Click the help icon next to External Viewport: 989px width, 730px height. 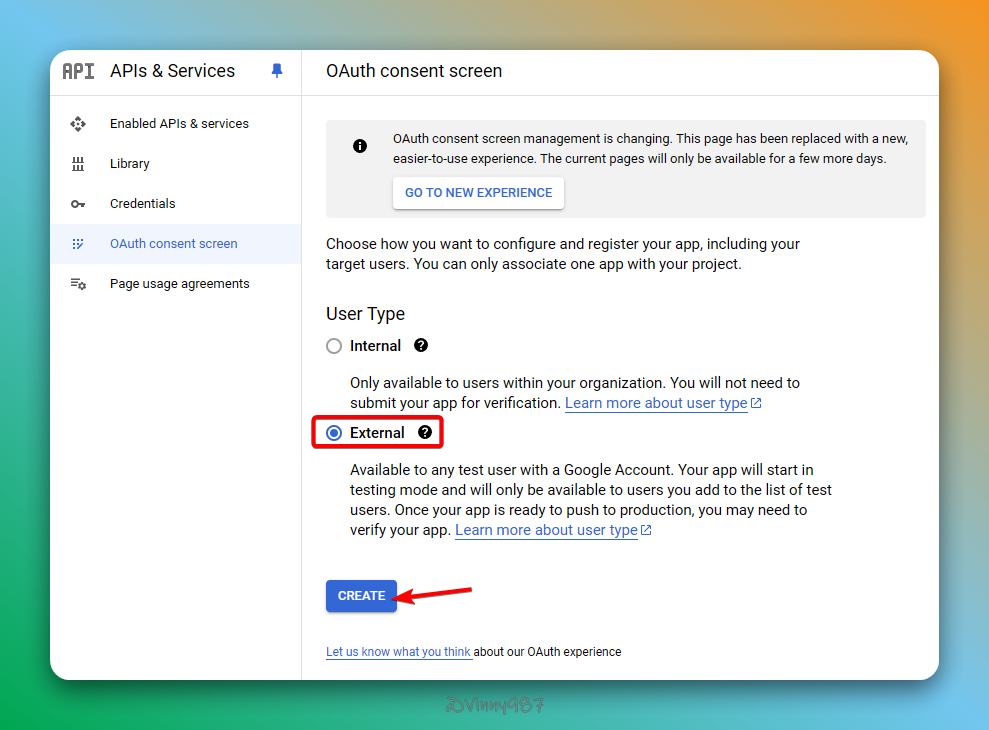425,433
